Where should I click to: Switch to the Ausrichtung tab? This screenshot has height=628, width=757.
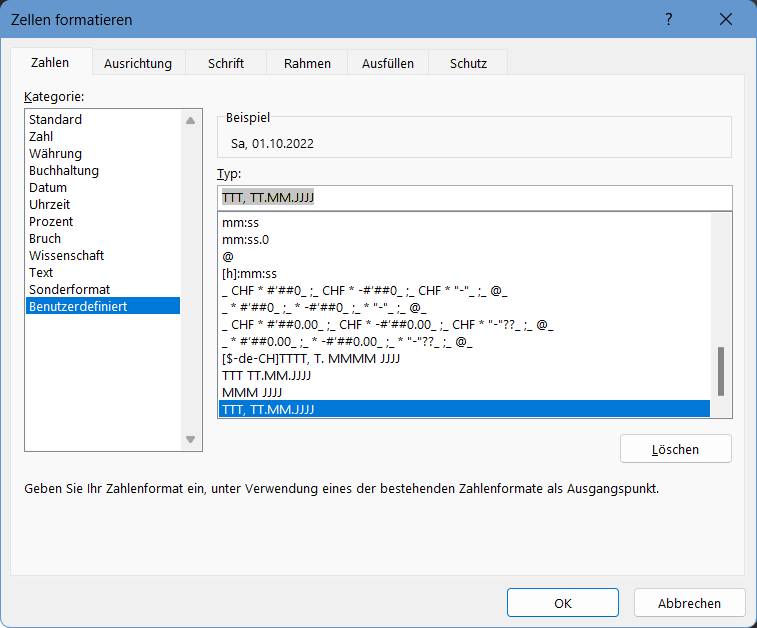tap(138, 63)
